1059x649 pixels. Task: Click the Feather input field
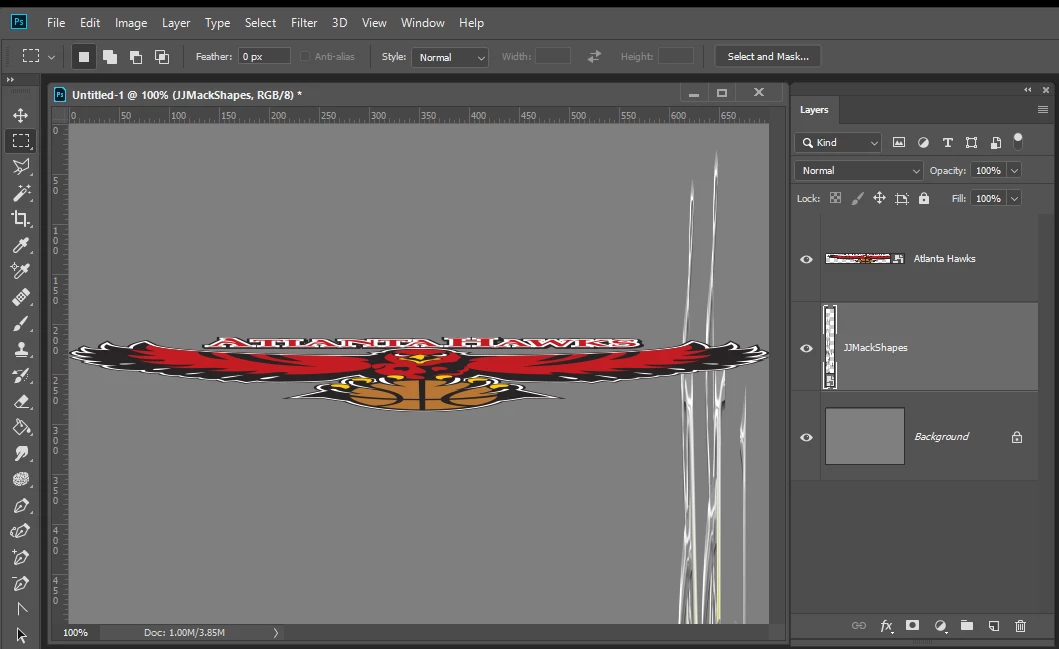(264, 57)
